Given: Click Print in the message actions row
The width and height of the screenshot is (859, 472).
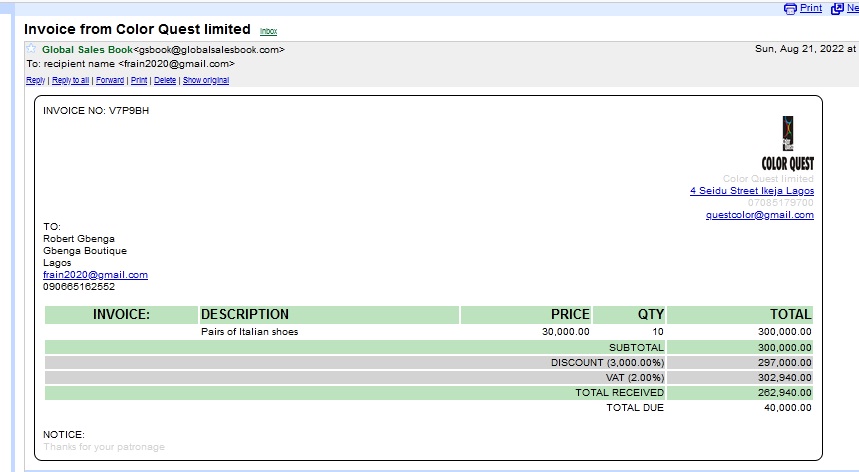Looking at the screenshot, I should coord(139,80).
